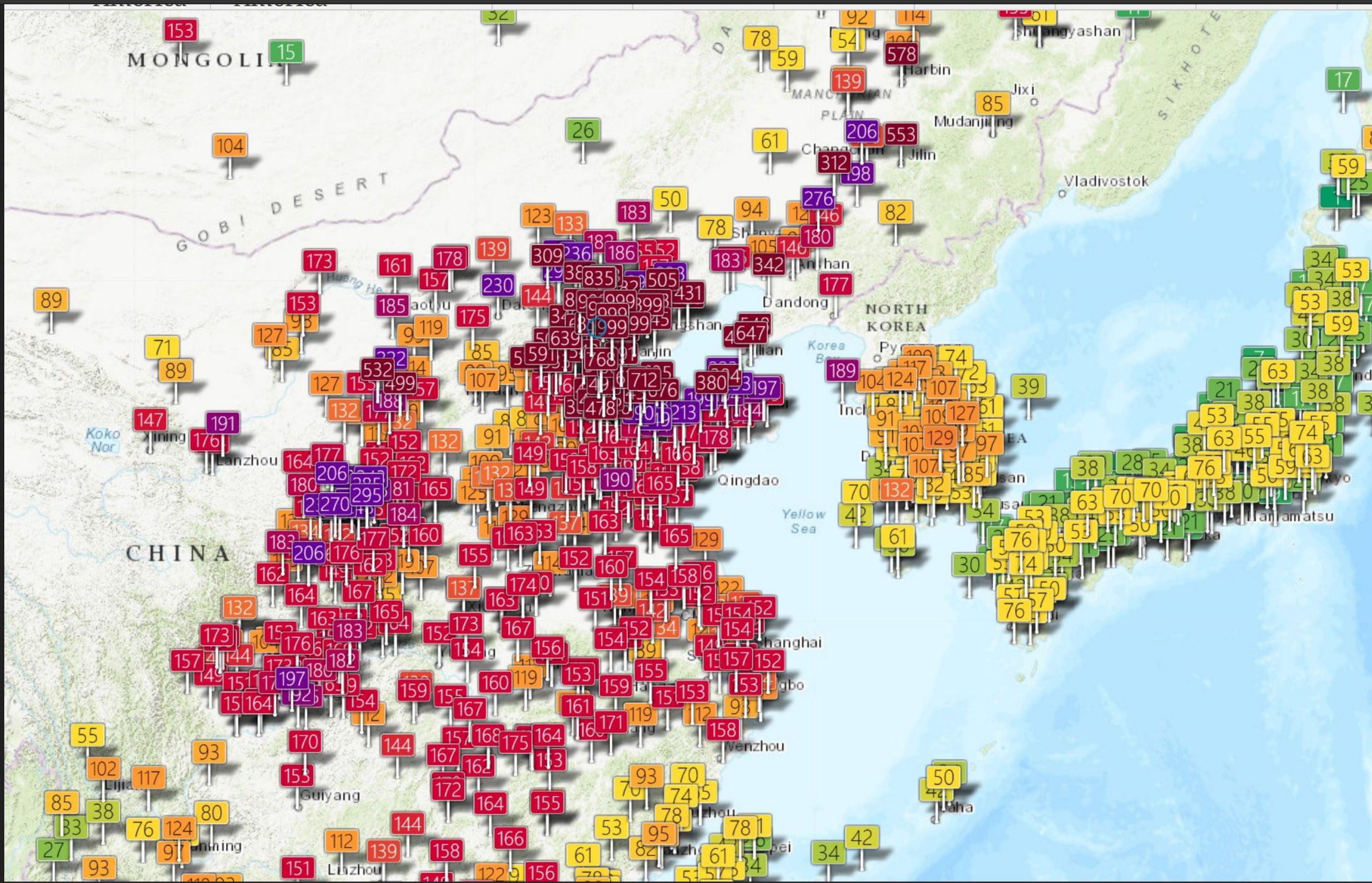Open the 309 marker
Screen dimensions: 1372x883
pos(547,255)
